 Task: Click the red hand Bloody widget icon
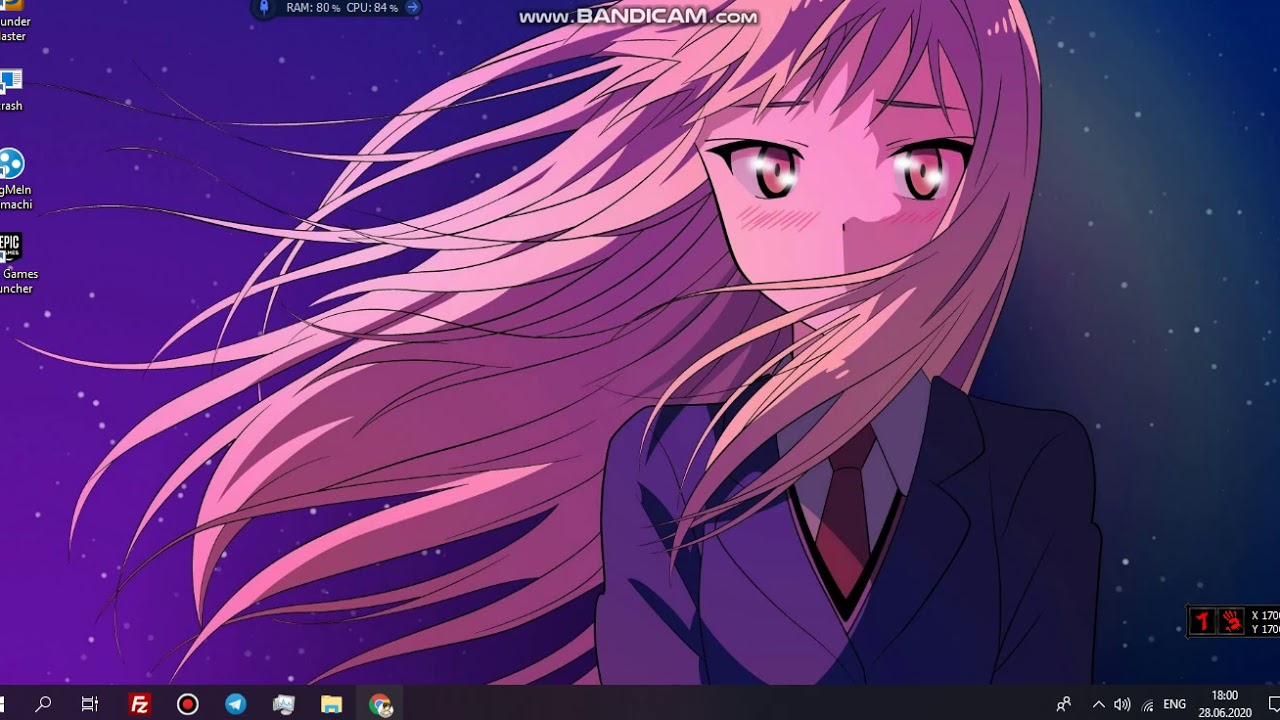1231,621
